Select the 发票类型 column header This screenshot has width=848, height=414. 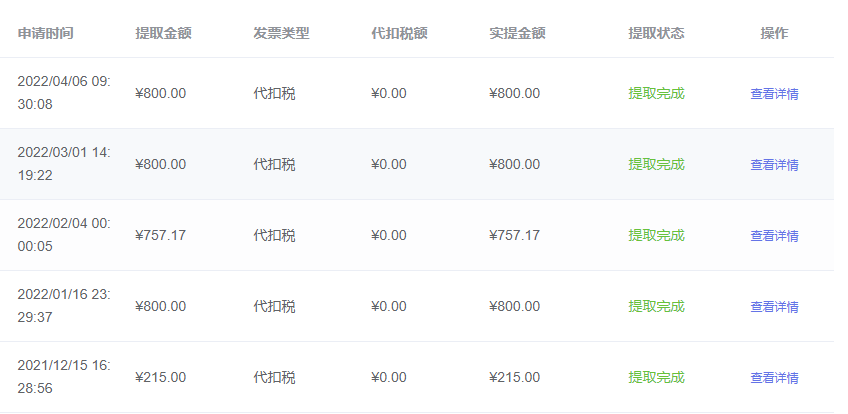(281, 33)
